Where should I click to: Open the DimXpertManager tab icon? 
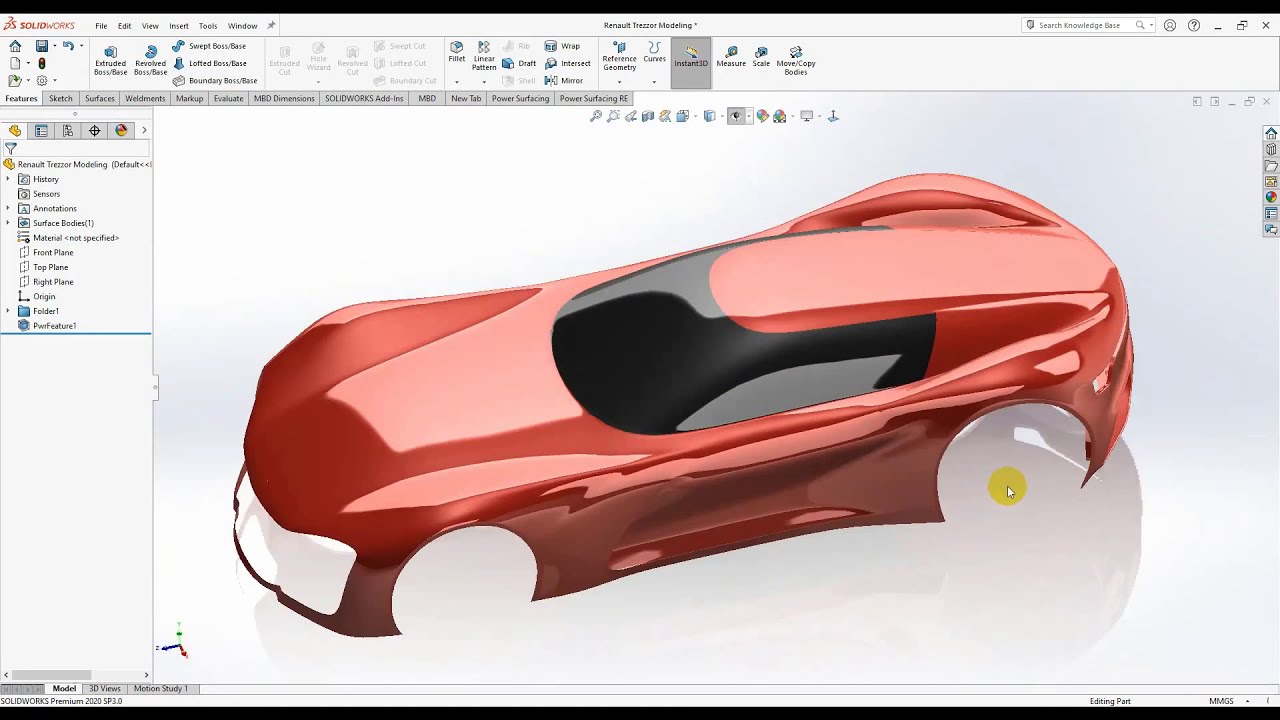pyautogui.click(x=95, y=130)
